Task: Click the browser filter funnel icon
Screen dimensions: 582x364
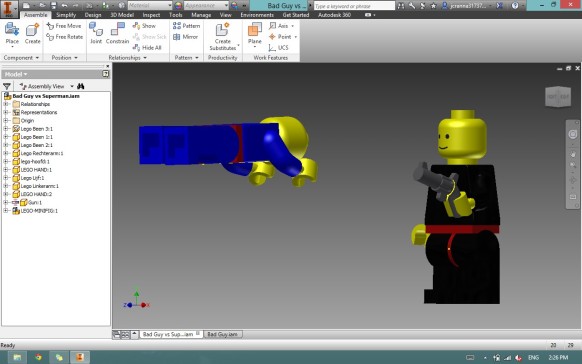Action: pos(7,86)
